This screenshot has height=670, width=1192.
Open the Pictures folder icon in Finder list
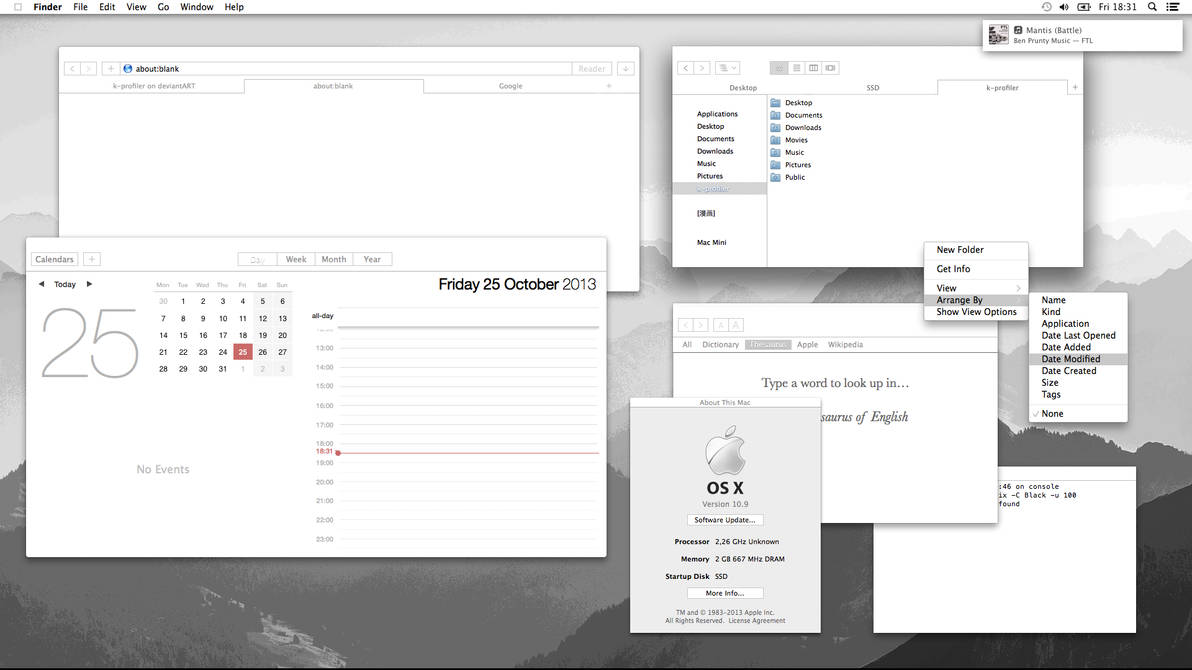pos(775,164)
